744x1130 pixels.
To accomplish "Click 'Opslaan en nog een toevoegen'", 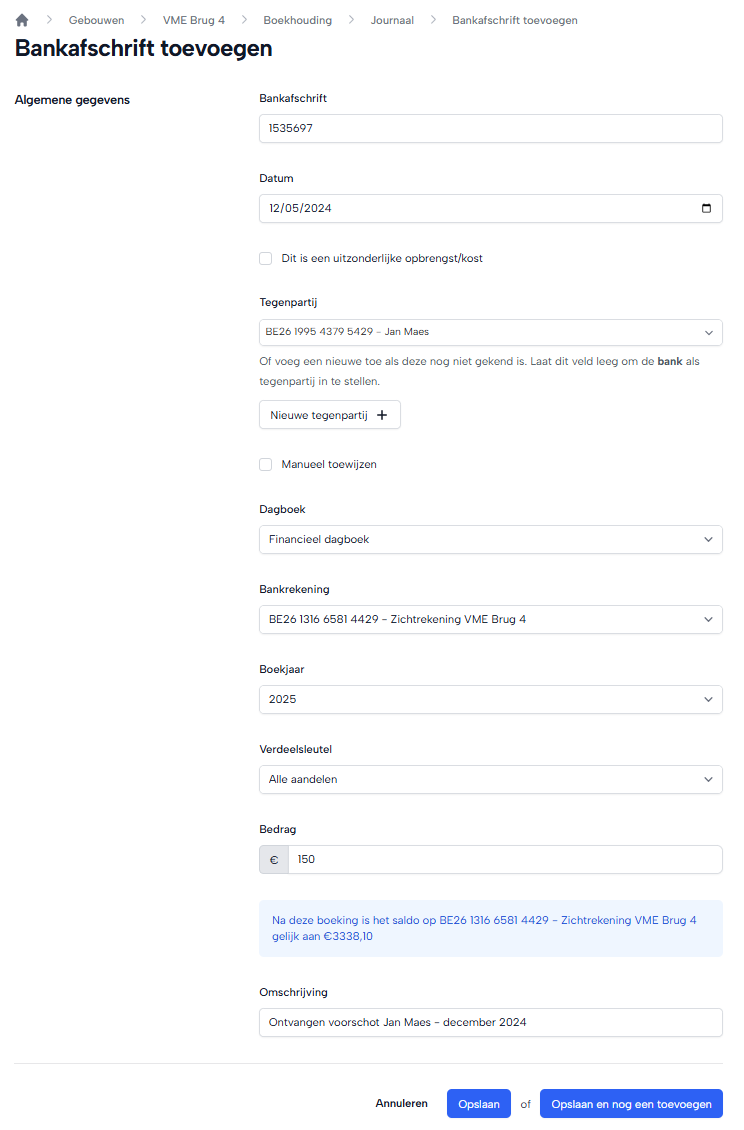I will click(631, 1104).
